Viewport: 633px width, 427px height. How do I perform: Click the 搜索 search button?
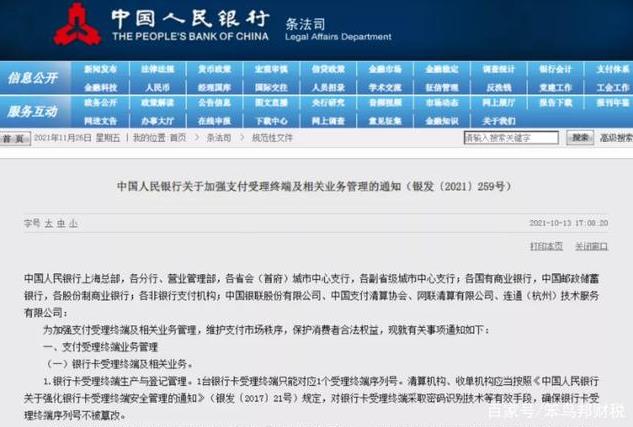580,138
